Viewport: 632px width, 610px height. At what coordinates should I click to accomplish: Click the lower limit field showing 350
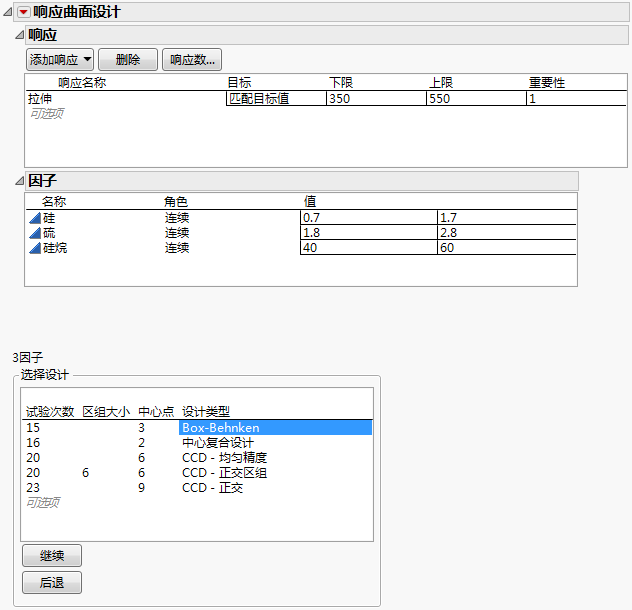pyautogui.click(x=376, y=99)
